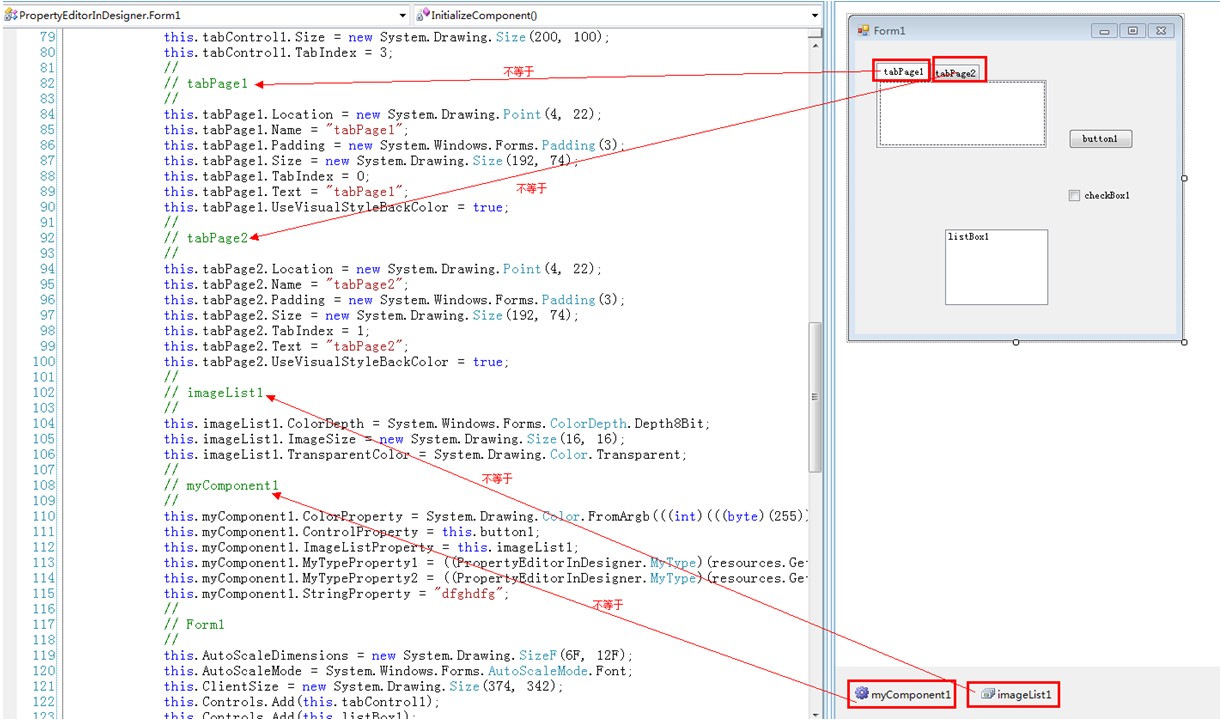Click Form1's bottom-right corner resize handle

(x=1185, y=342)
